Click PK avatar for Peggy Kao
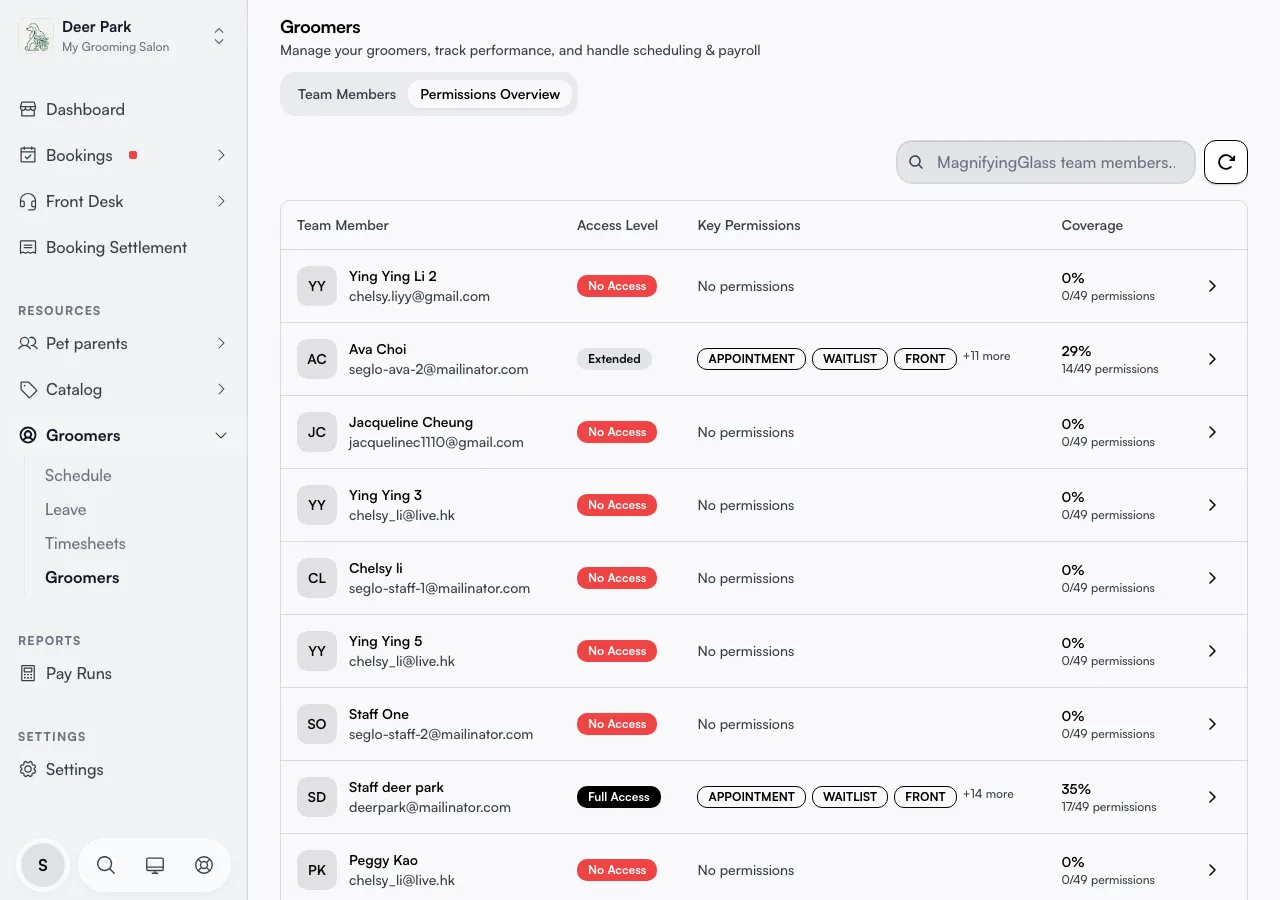Viewport: 1280px width, 900px height. click(x=317, y=870)
